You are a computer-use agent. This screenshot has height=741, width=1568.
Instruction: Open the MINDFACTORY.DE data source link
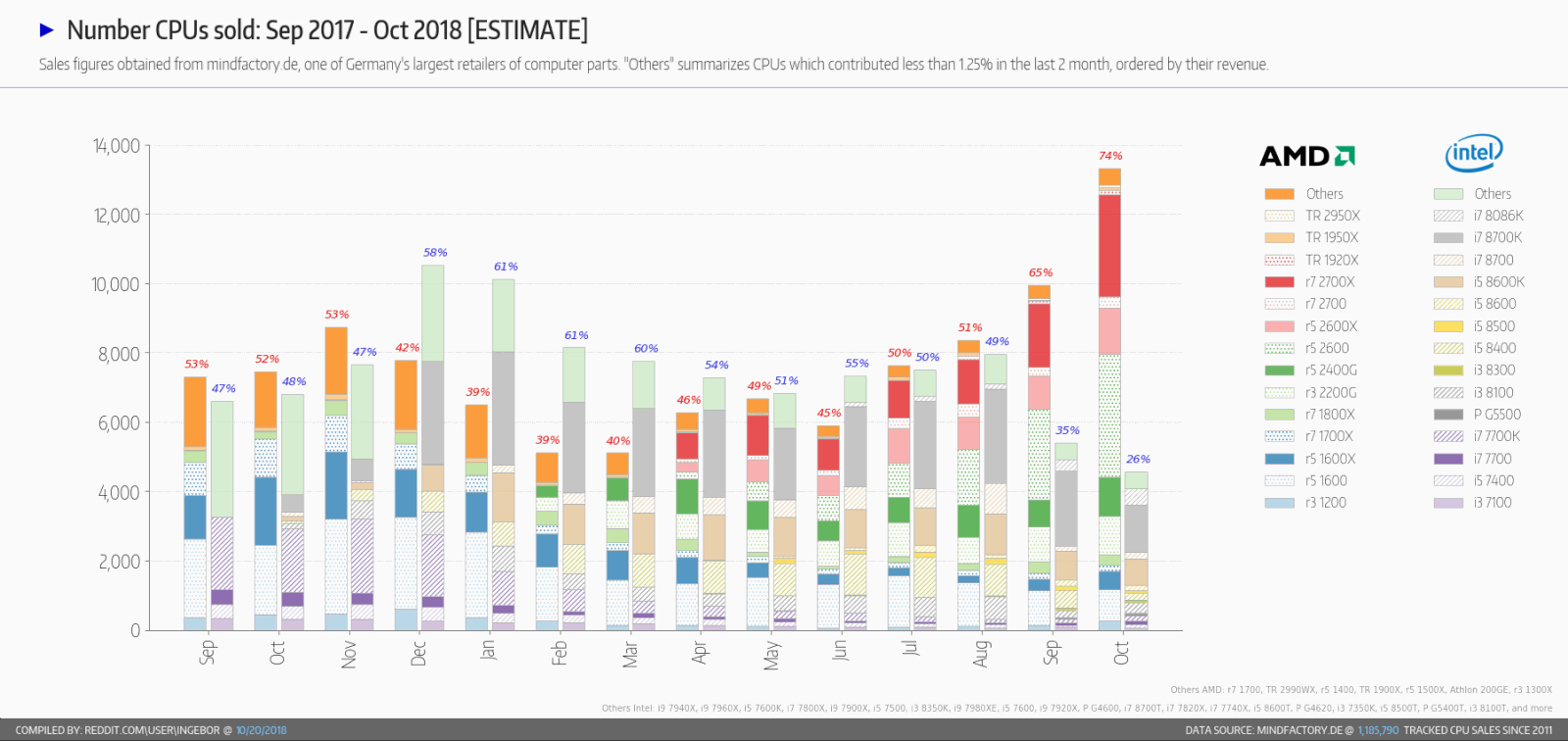tap(1299, 730)
